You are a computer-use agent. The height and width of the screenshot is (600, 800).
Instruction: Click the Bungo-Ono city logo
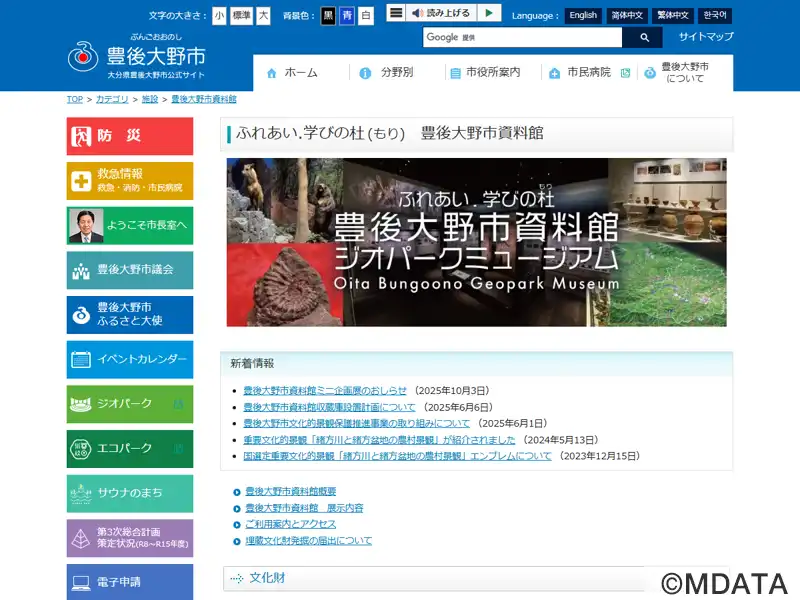(84, 57)
